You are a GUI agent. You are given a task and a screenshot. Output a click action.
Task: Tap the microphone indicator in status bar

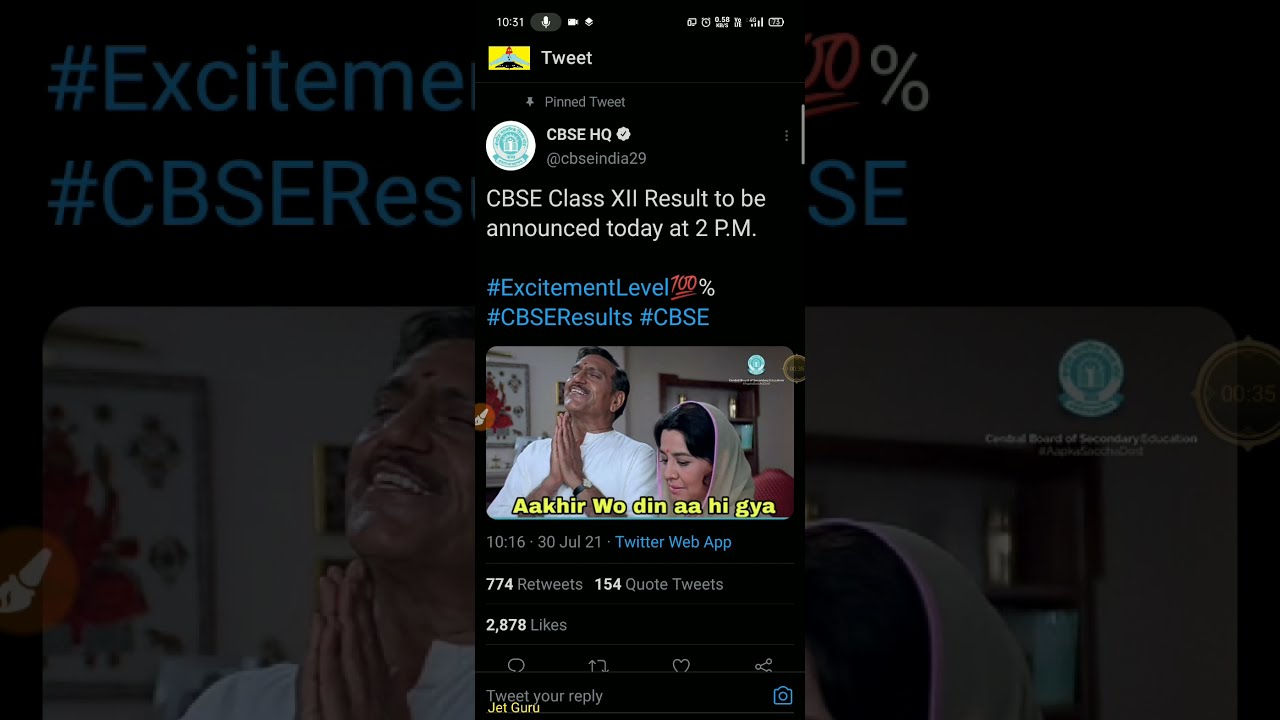click(x=546, y=22)
